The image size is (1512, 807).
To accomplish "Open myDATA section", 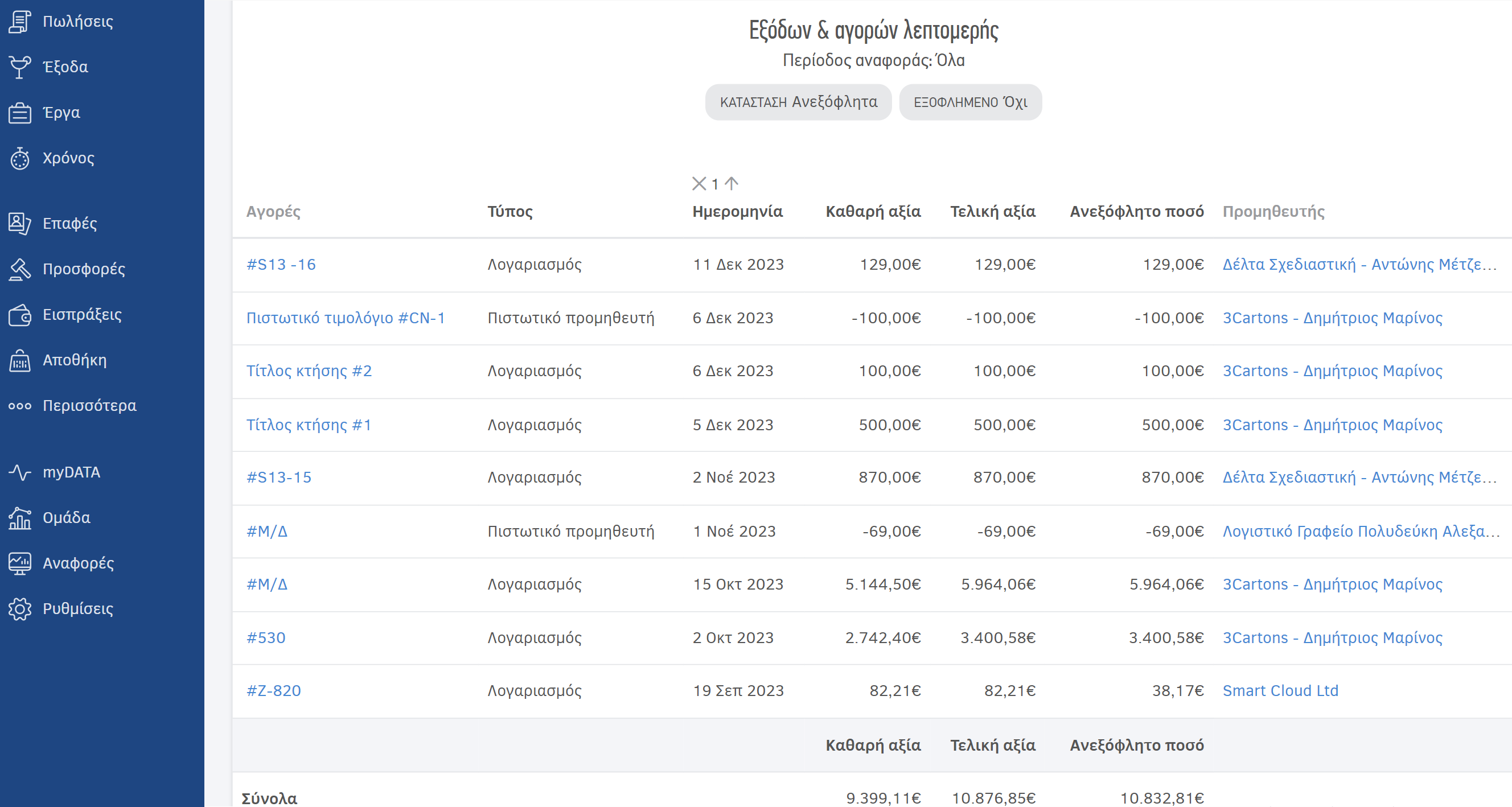I will 71,472.
